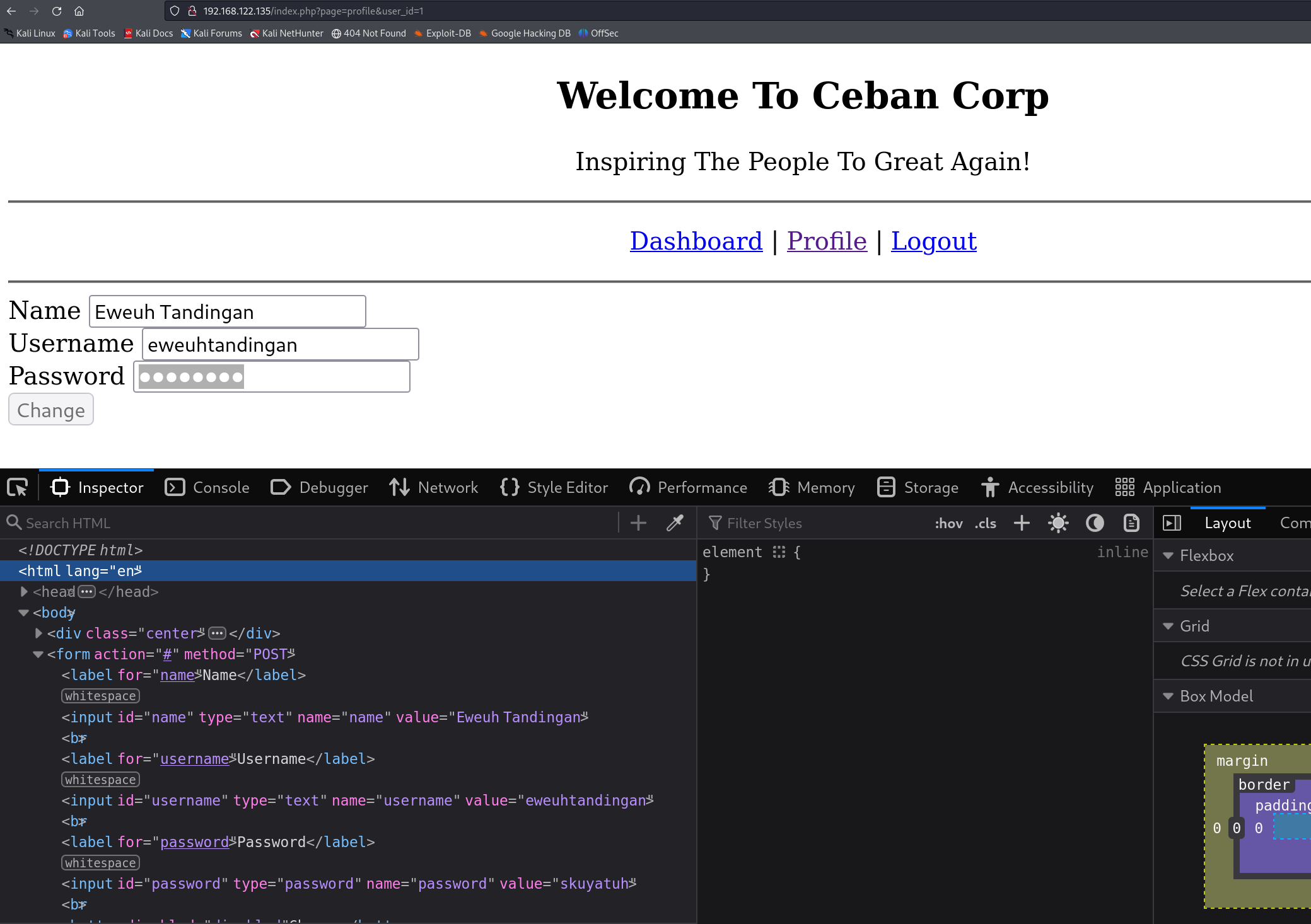This screenshot has width=1311, height=924.
Task: Toggle the :hov pseudo-class panel
Action: pos(948,523)
